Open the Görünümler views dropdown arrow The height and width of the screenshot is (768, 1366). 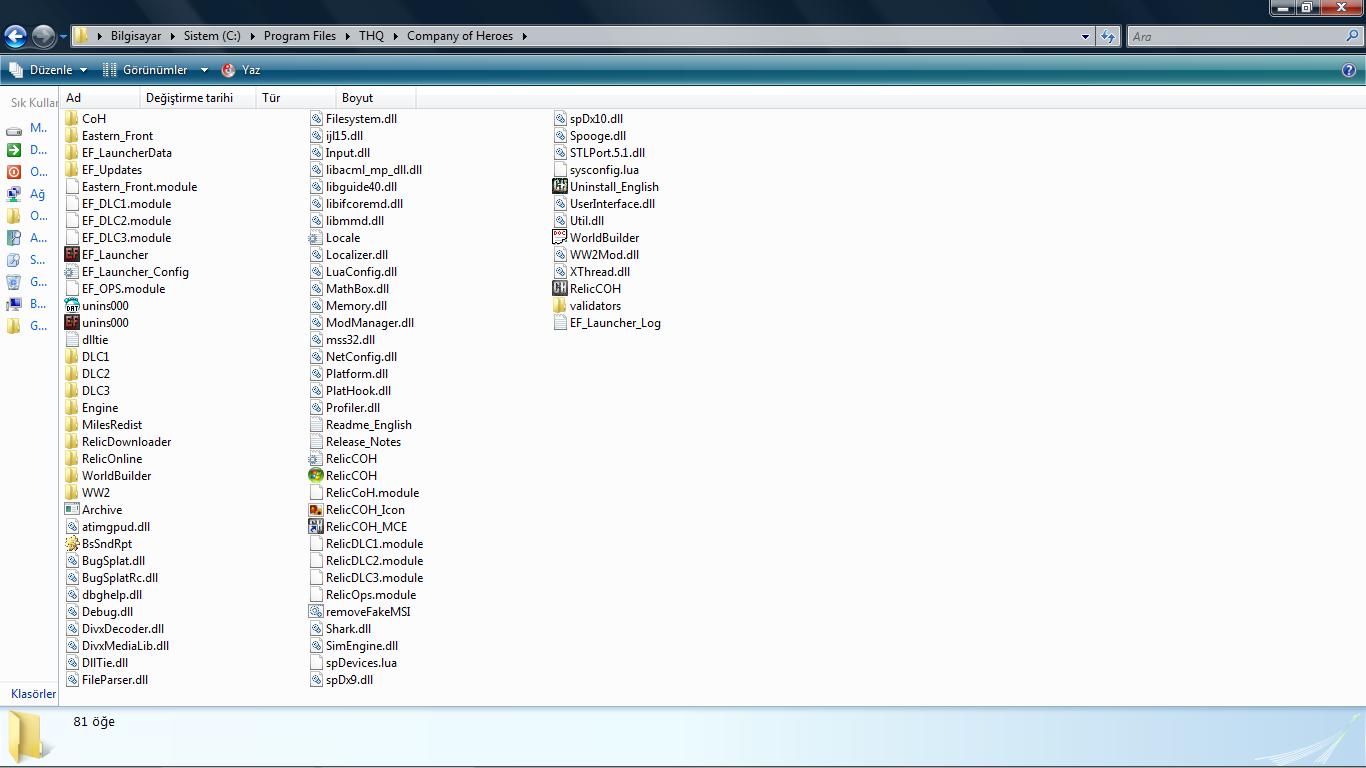(204, 70)
